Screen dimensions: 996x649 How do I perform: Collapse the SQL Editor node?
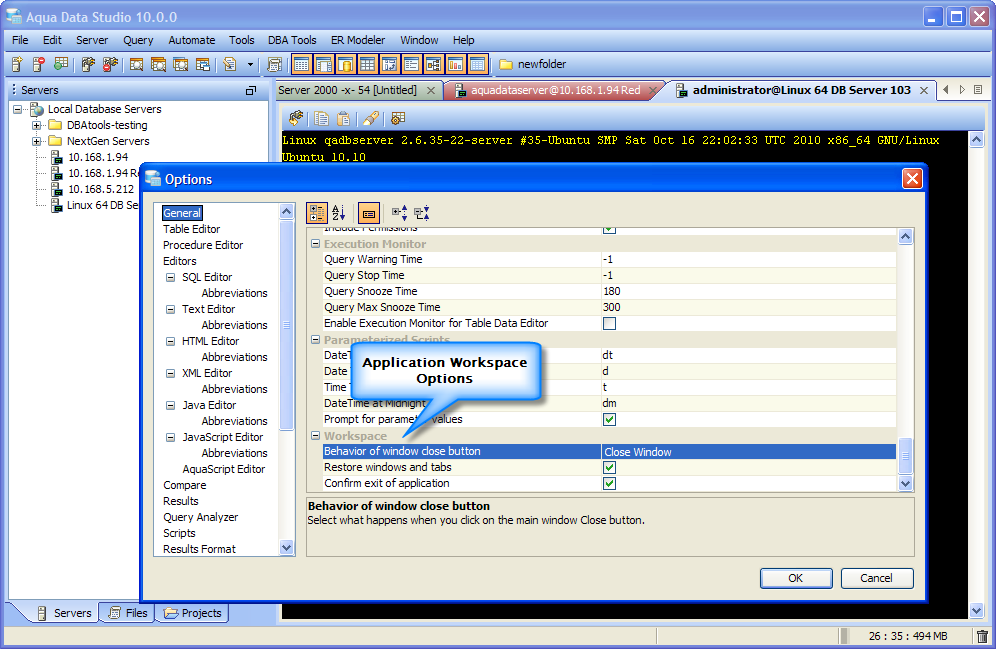click(170, 278)
